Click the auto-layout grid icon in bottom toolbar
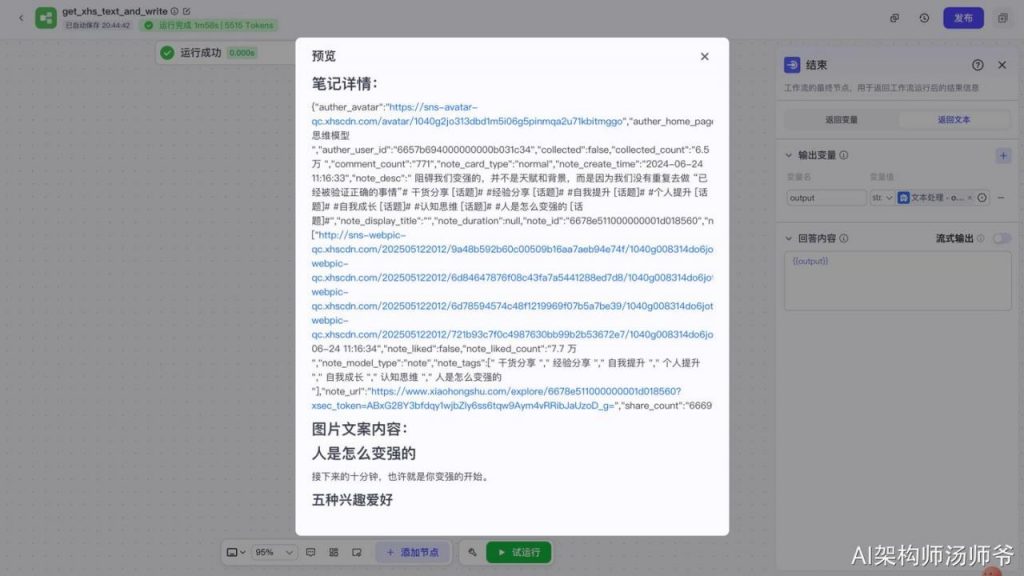This screenshot has height=576, width=1024. [334, 552]
